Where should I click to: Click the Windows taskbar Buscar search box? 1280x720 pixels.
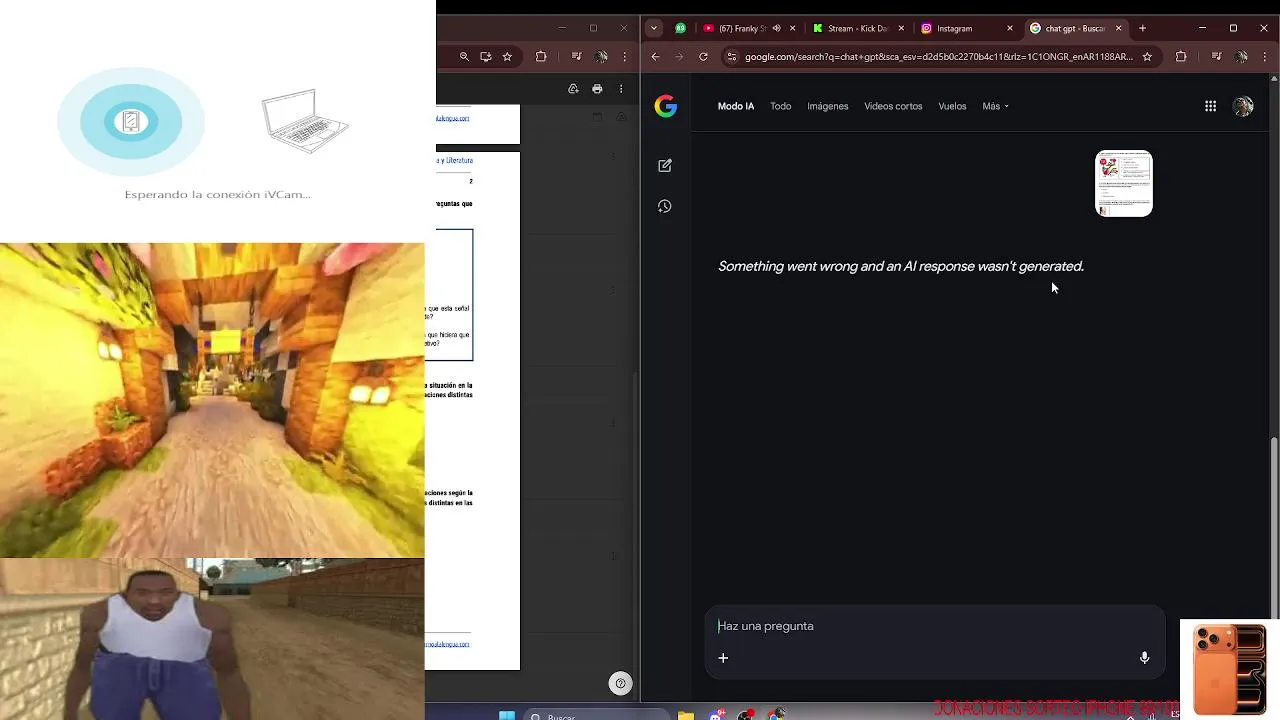pos(595,715)
